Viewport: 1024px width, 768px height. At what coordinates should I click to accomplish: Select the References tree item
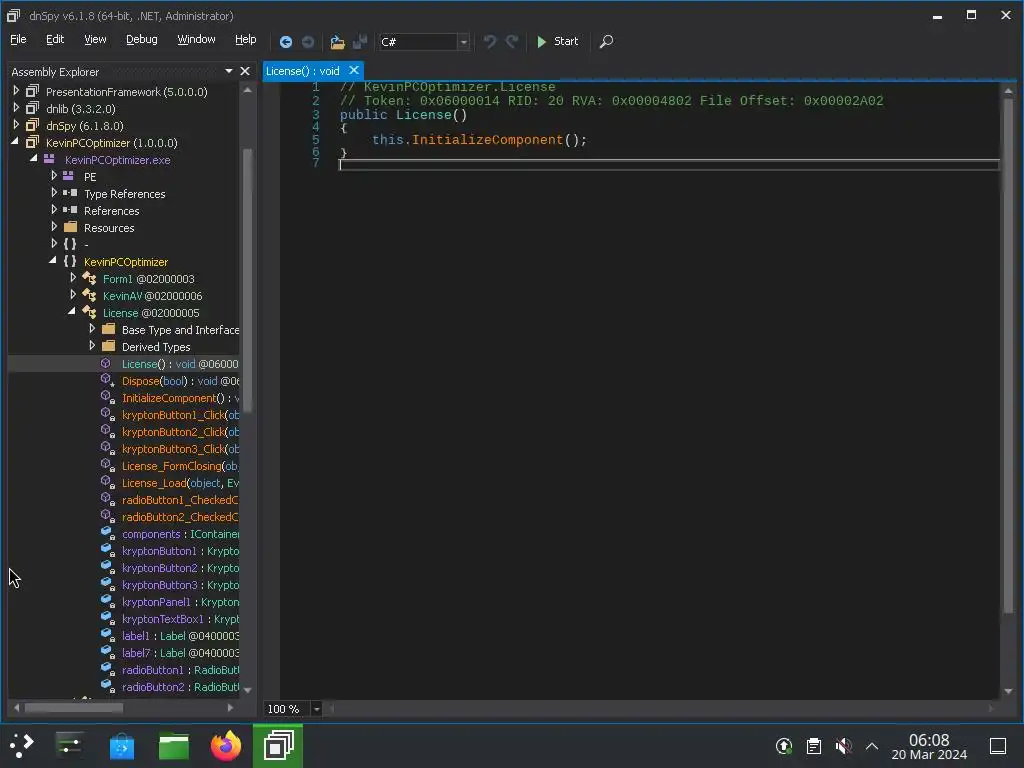pyautogui.click(x=112, y=211)
